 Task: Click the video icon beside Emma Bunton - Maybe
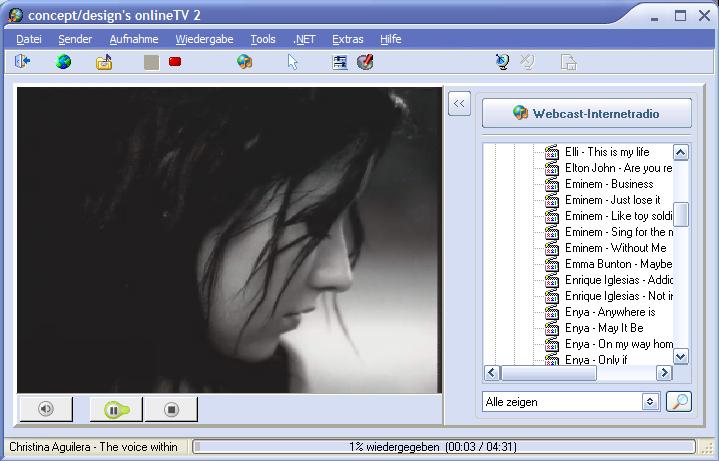(552, 265)
